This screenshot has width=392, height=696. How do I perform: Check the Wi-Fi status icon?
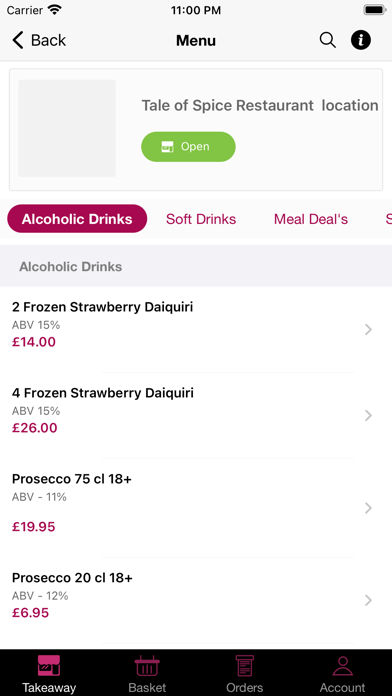[55, 10]
